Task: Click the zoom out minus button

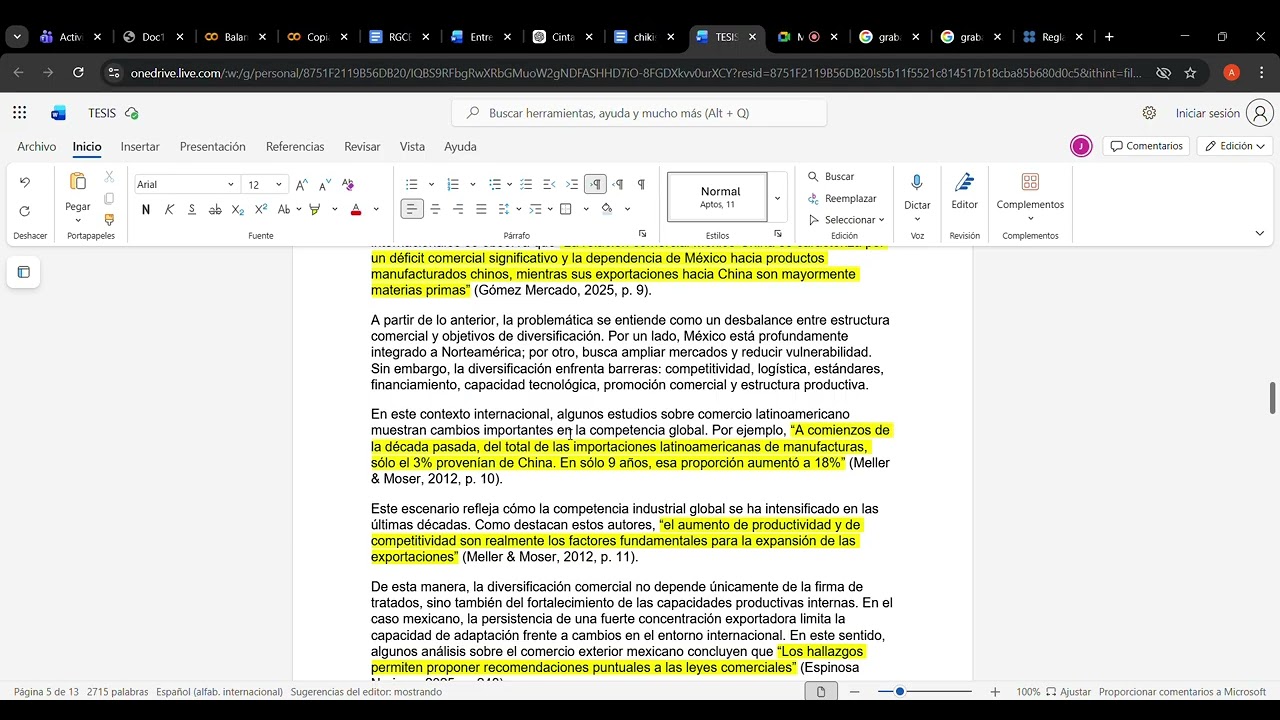Action: click(854, 692)
